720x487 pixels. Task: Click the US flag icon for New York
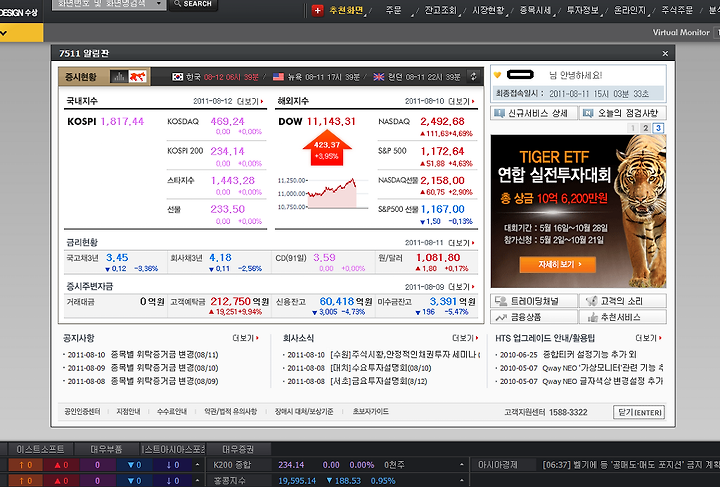pos(278,77)
